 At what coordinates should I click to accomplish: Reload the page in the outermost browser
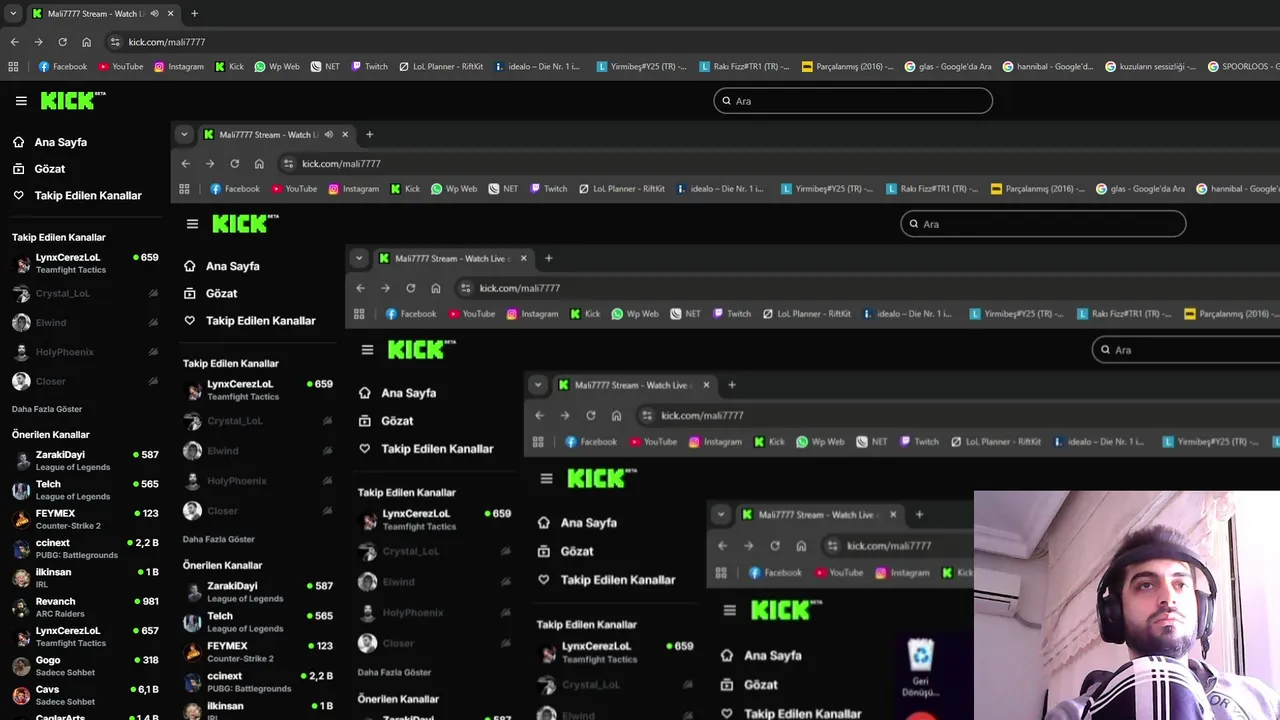[x=62, y=42]
